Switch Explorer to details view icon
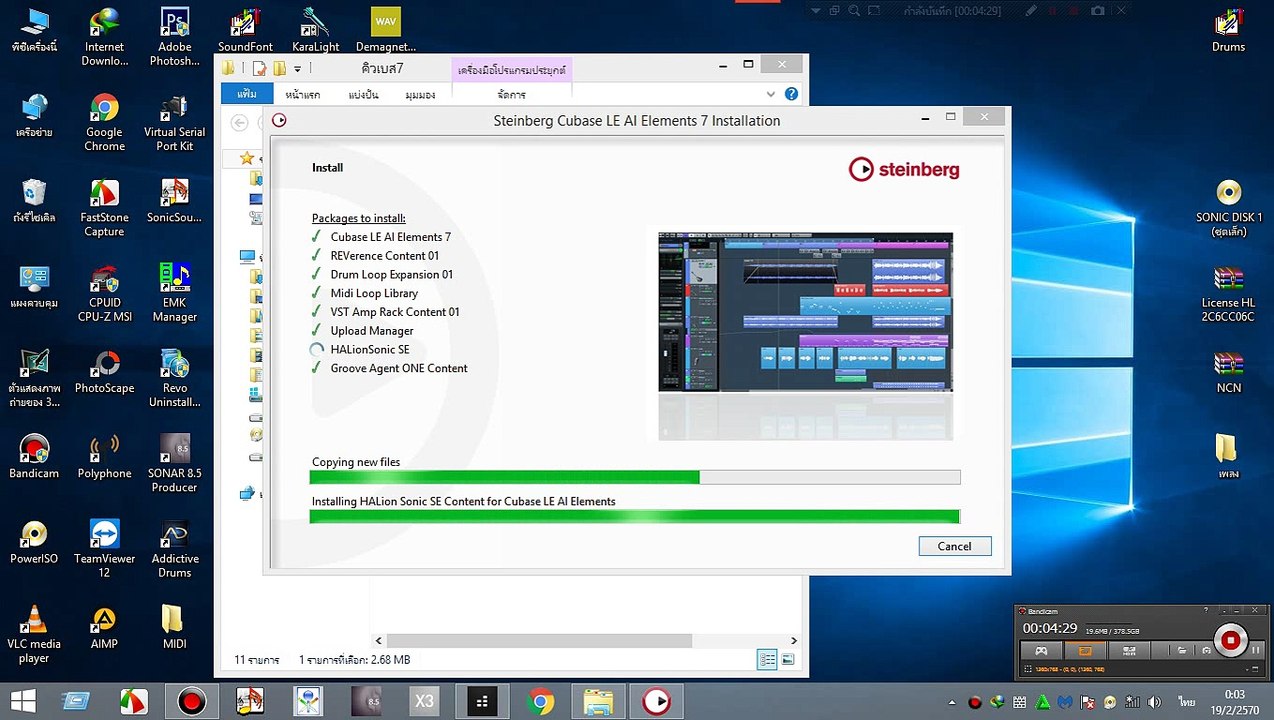1274x720 pixels. 767,659
